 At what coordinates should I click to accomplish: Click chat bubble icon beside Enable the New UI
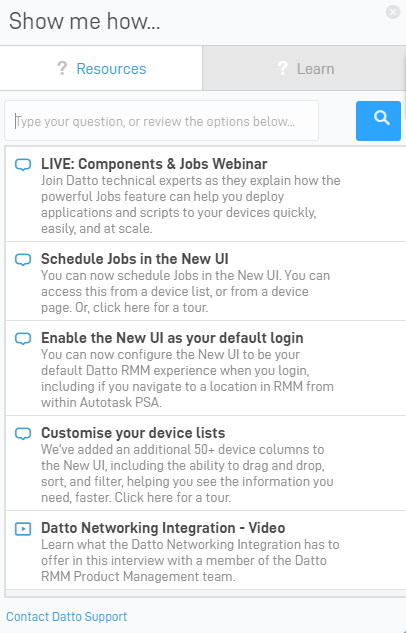click(23, 339)
